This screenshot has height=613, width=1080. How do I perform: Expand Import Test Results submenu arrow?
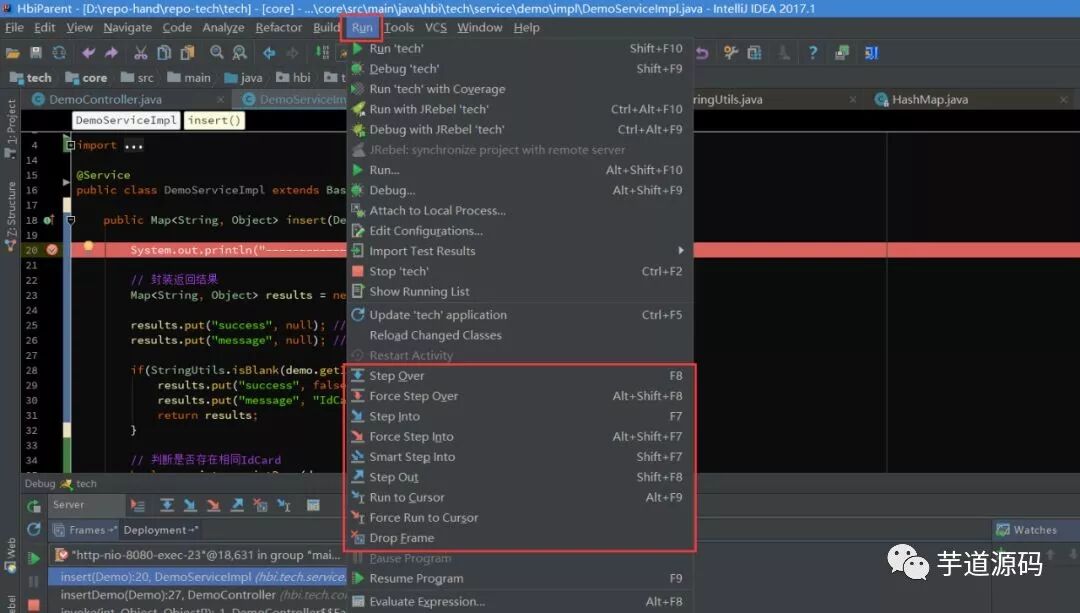tap(681, 251)
